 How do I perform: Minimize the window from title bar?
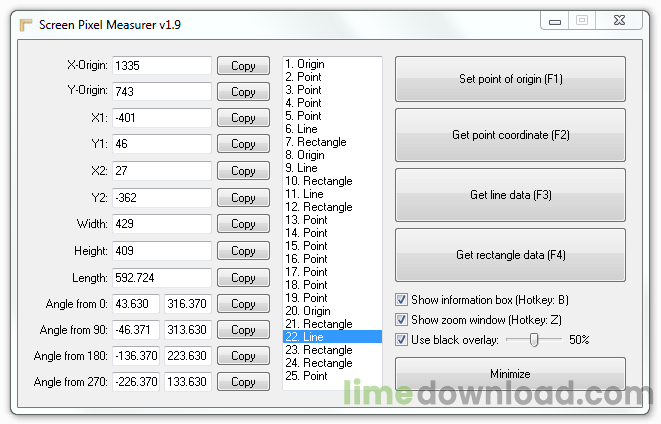pyautogui.click(x=555, y=21)
